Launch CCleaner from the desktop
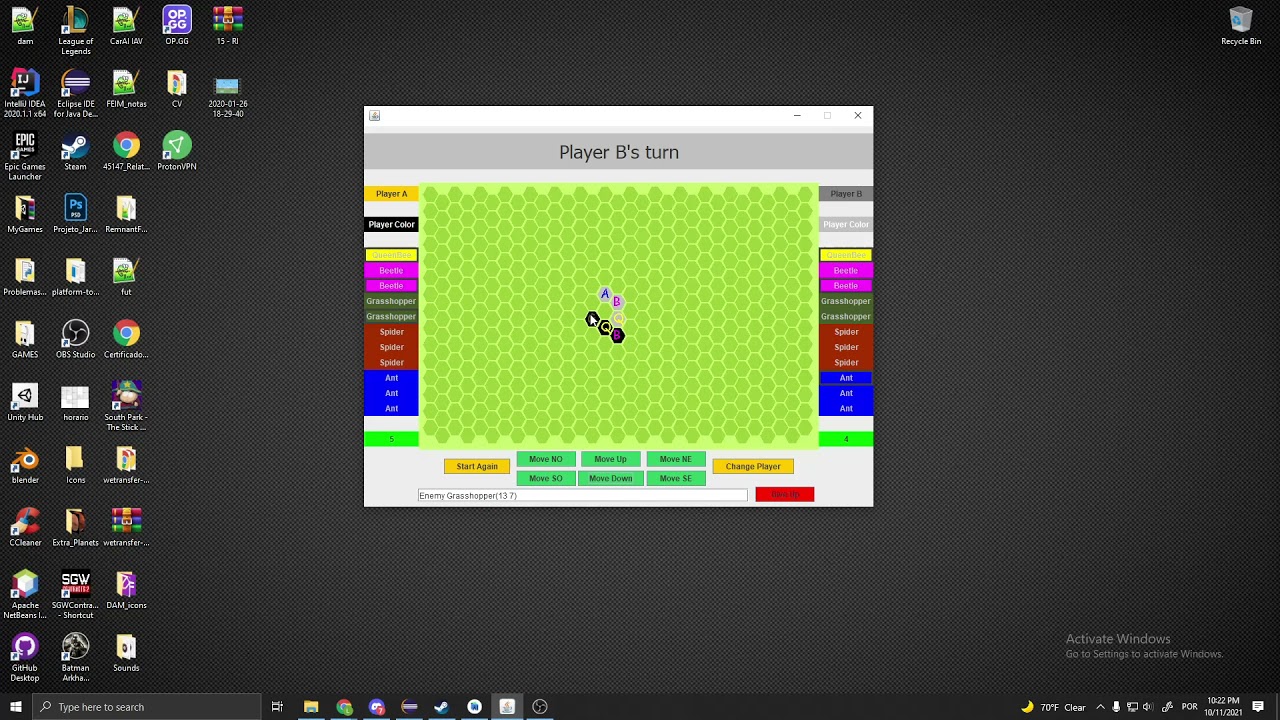The image size is (1280, 720). coord(25,528)
